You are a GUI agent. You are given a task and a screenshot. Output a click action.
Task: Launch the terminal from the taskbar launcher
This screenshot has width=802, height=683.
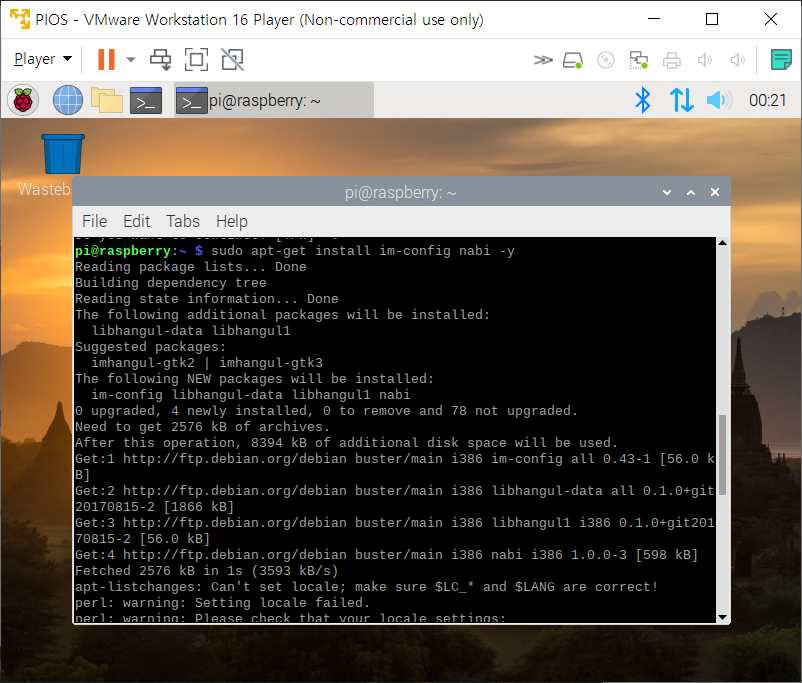[x=146, y=100]
